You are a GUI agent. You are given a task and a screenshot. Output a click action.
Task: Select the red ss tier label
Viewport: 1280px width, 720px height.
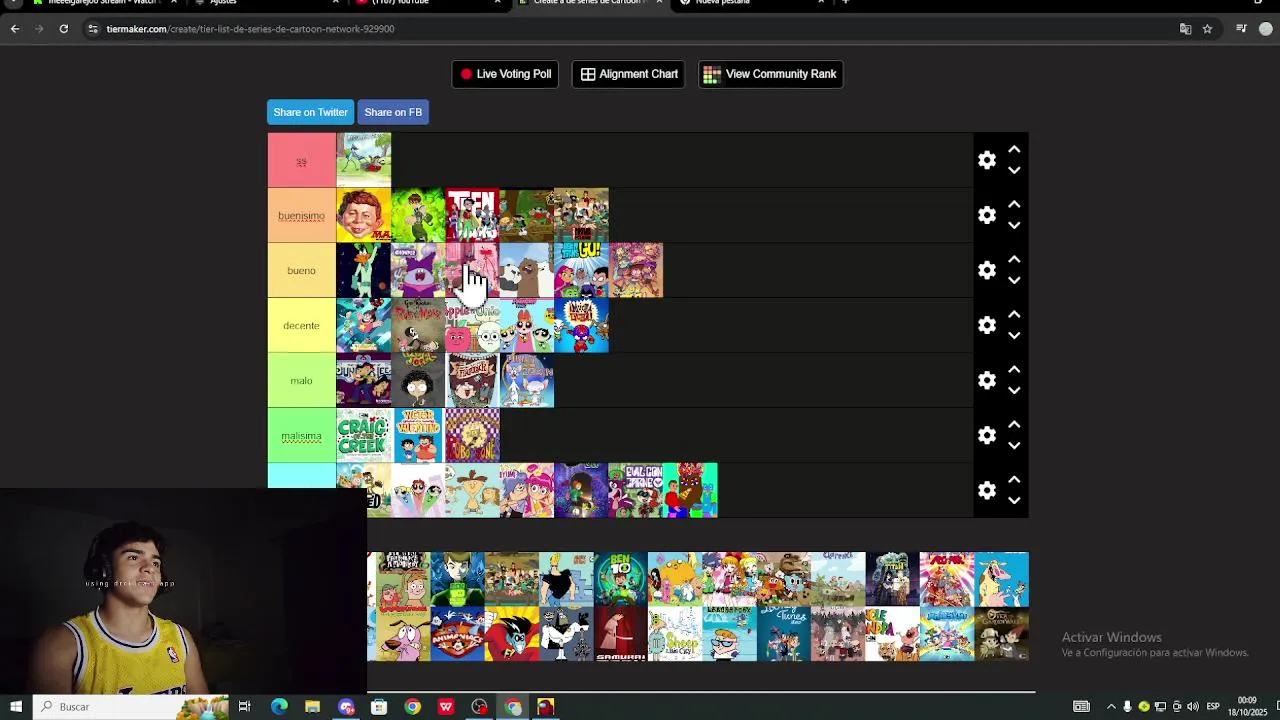pos(301,160)
